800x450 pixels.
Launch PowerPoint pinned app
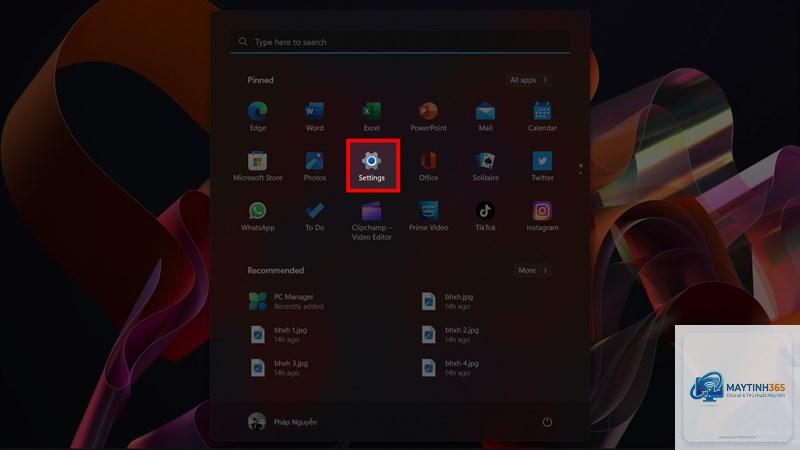coord(428,116)
